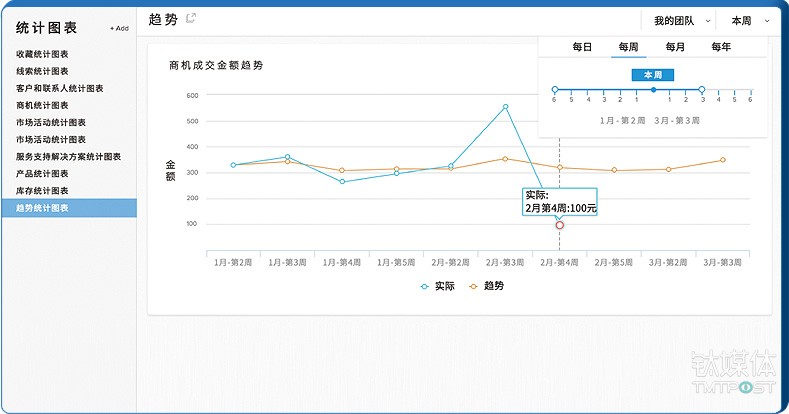Click the highlighted red data point at 2月-第4周
789x414 pixels.
coord(559,225)
